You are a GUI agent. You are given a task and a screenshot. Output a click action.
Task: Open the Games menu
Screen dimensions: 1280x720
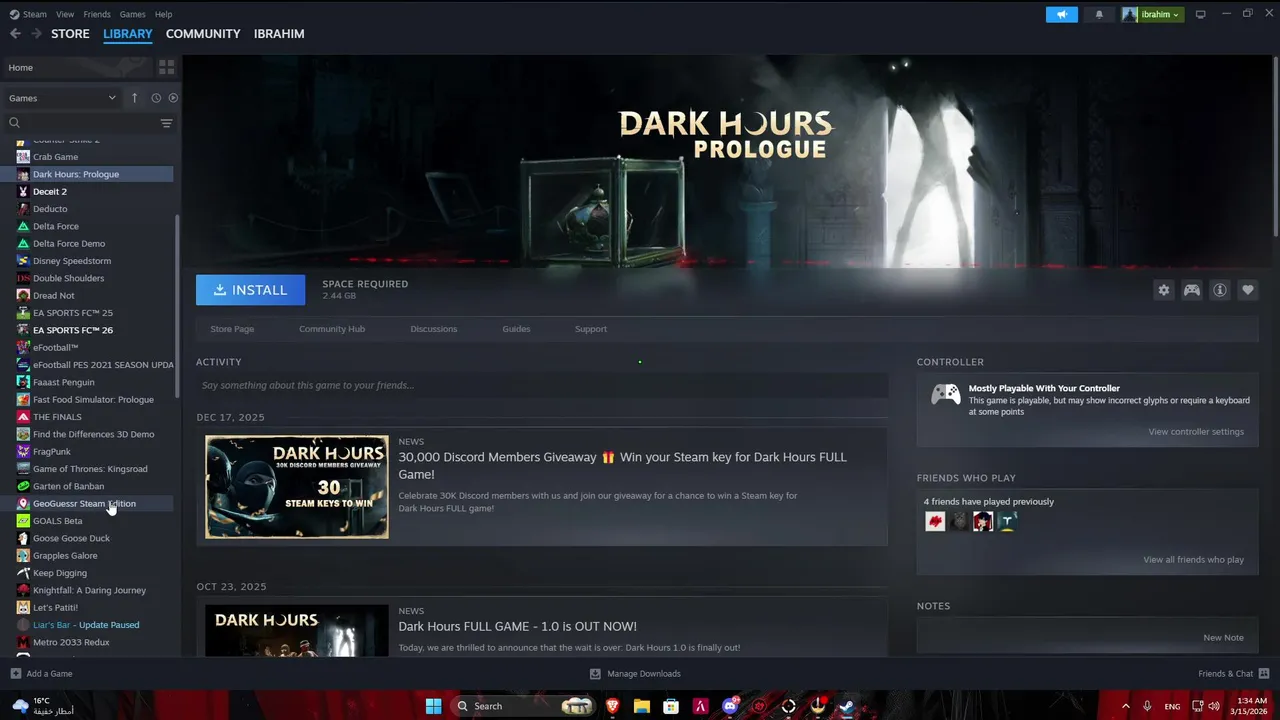point(132,14)
